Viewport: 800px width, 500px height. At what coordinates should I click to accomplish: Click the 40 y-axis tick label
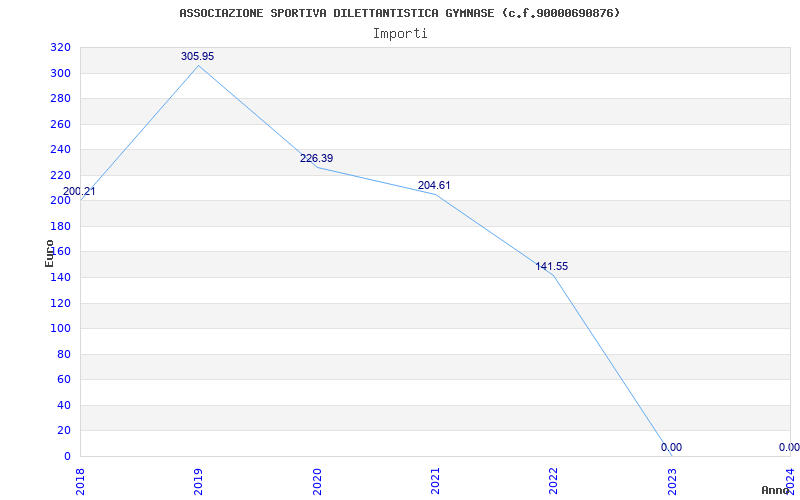tap(64, 405)
